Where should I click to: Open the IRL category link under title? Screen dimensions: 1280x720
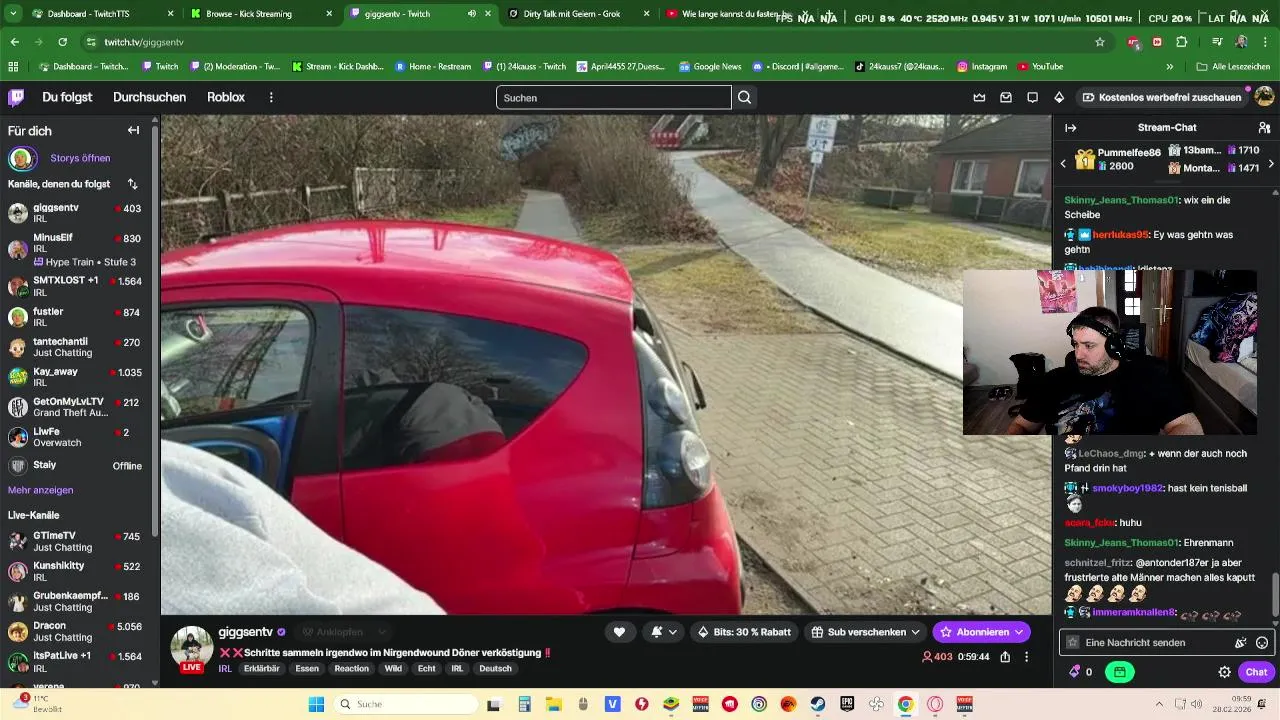(225, 669)
